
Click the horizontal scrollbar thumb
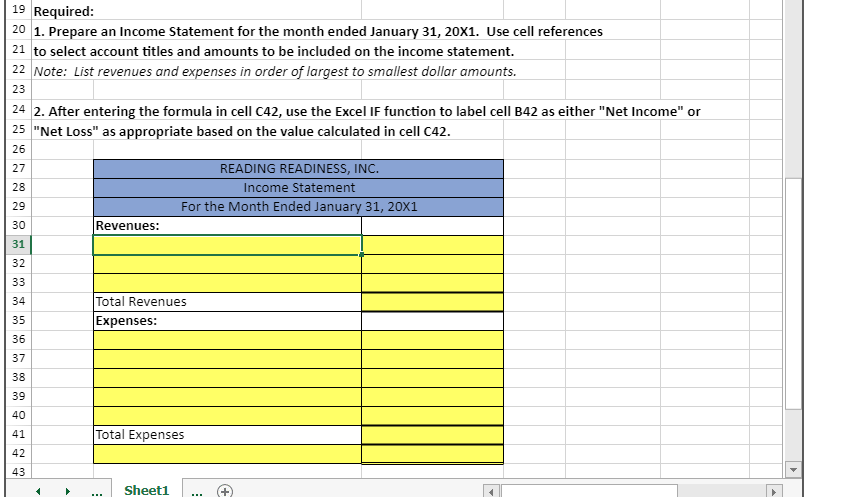589,491
